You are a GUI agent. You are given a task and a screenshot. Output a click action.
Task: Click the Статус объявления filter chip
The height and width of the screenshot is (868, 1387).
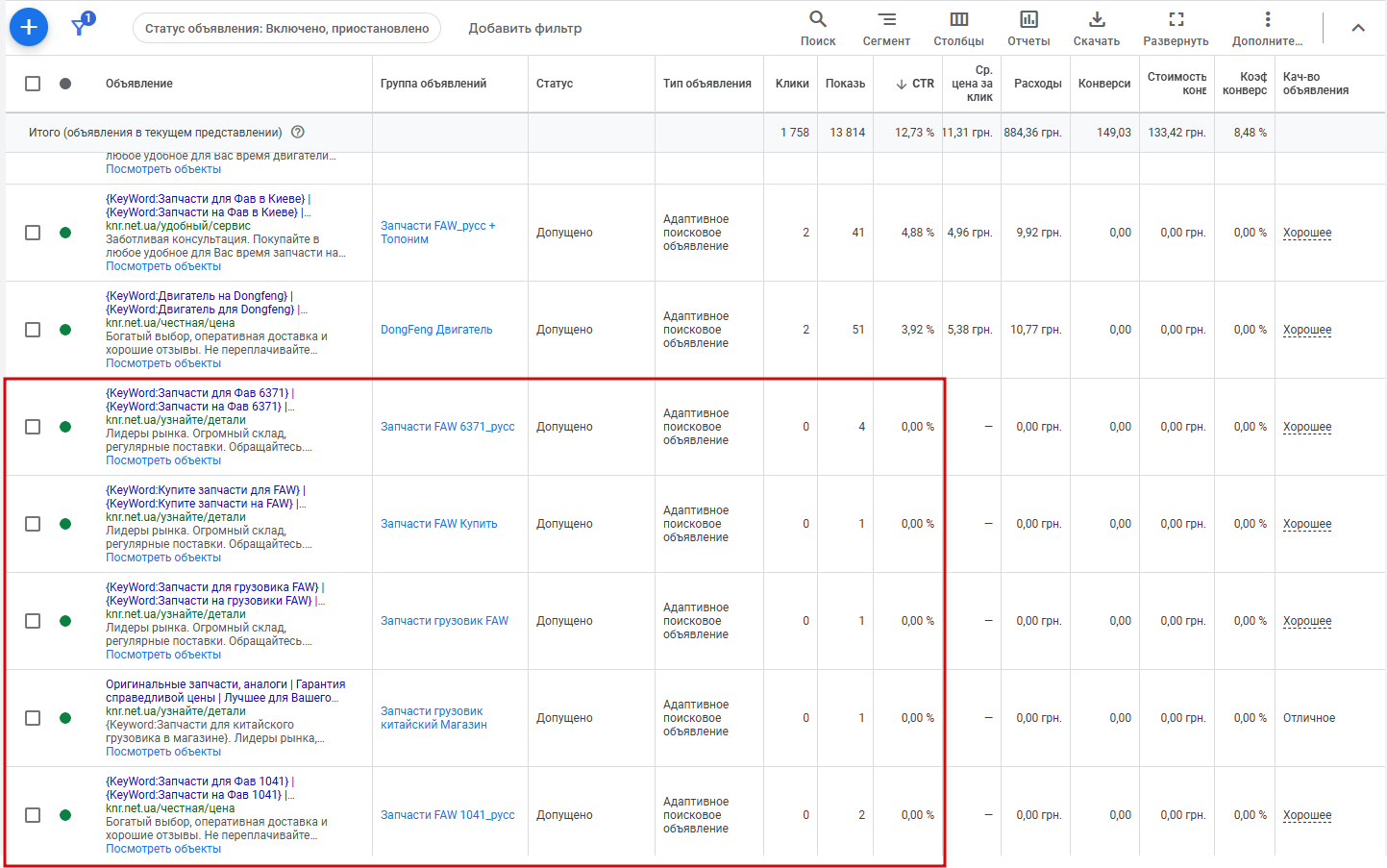click(x=286, y=29)
